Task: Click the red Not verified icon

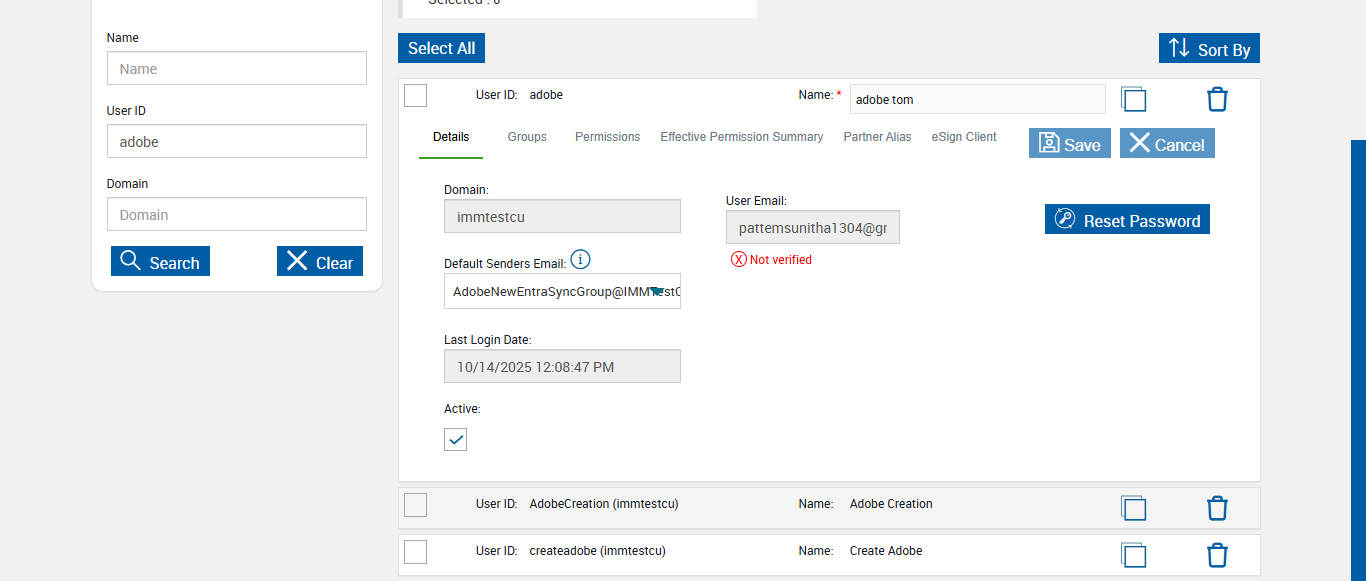Action: point(739,260)
